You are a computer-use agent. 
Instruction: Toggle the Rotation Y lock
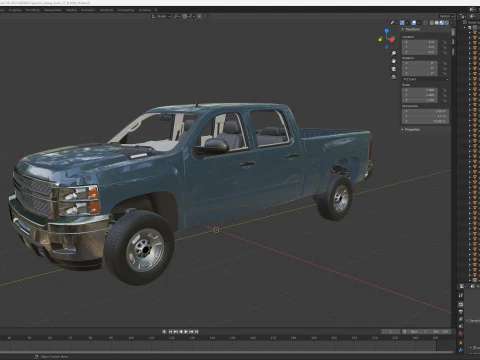(445, 68)
